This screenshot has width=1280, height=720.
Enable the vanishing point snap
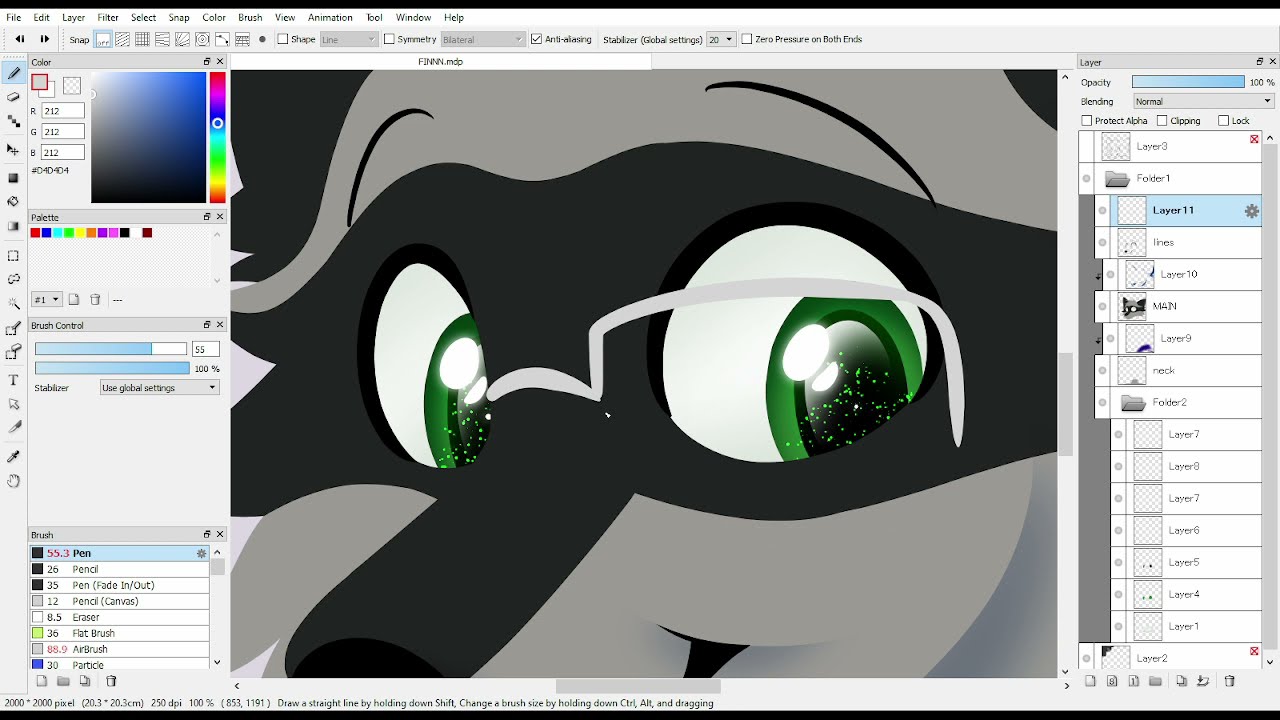pyautogui.click(x=162, y=39)
